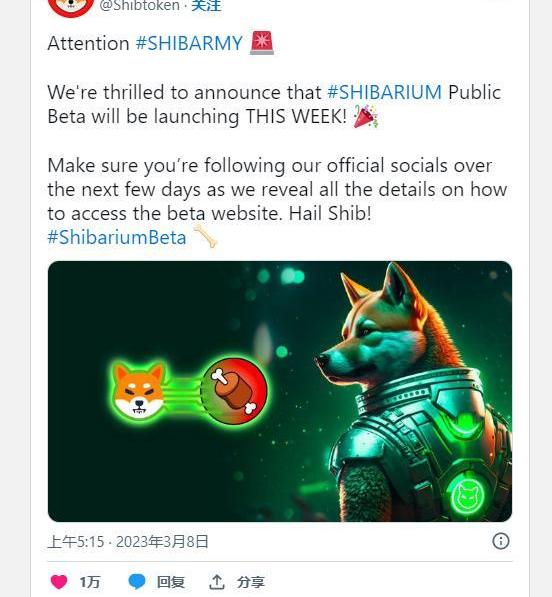Click the 分享 share label
Viewport: 552px width, 597px height.
point(250,582)
